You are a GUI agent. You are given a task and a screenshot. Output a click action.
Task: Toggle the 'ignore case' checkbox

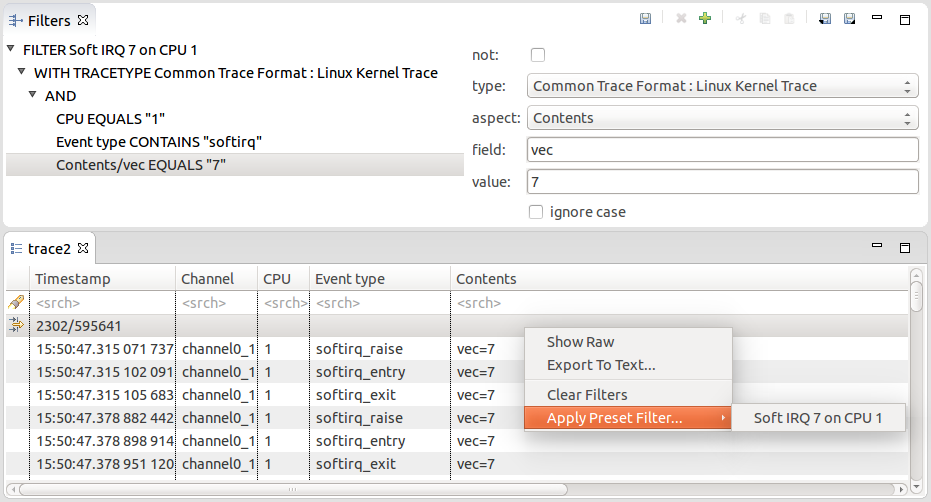(536, 212)
